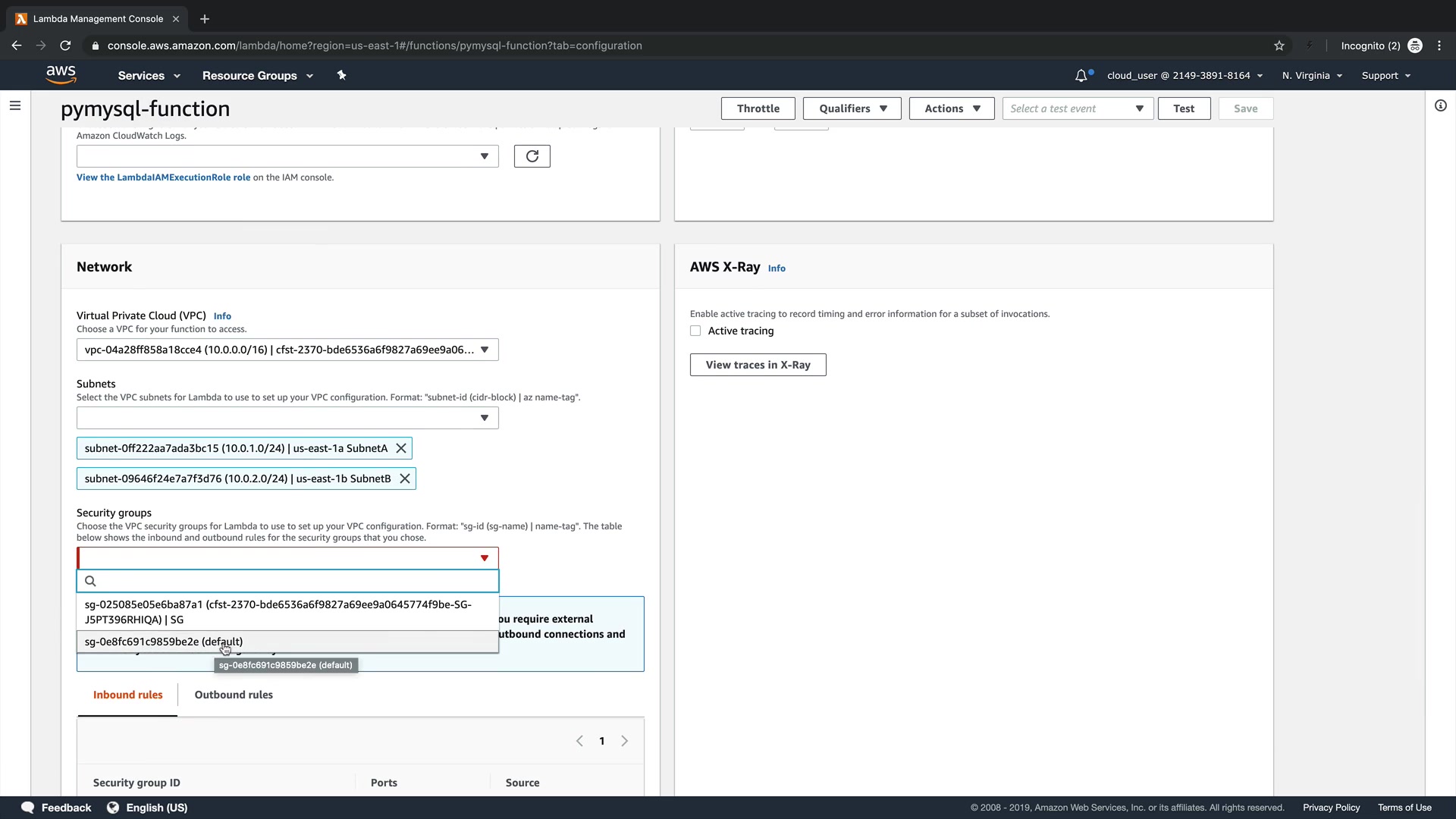The width and height of the screenshot is (1456, 819).
Task: Click the AWS logo home icon
Action: 61,74
